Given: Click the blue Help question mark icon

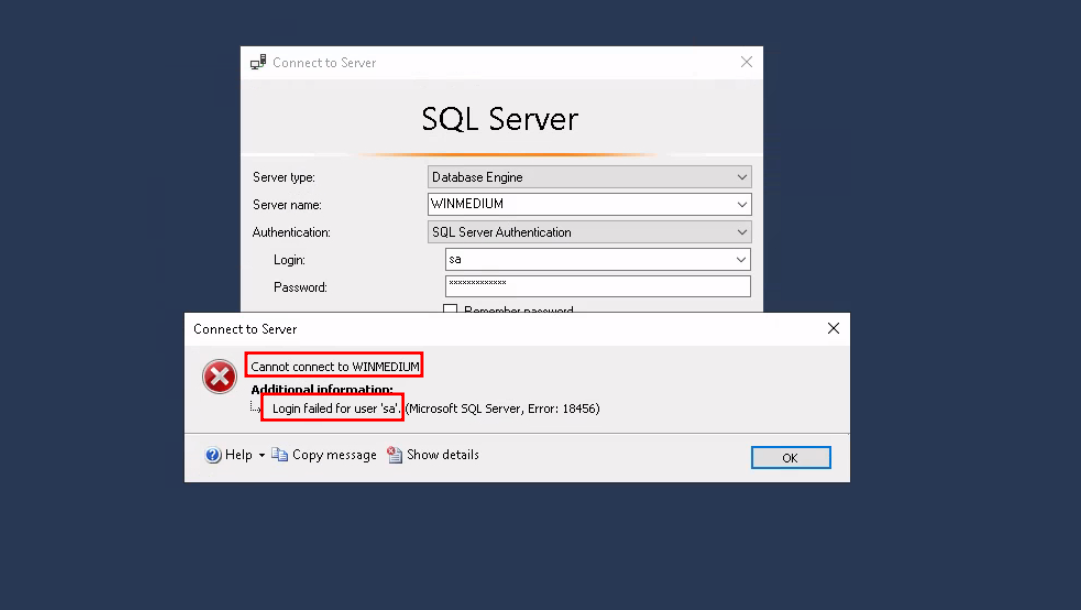Looking at the screenshot, I should [x=213, y=455].
